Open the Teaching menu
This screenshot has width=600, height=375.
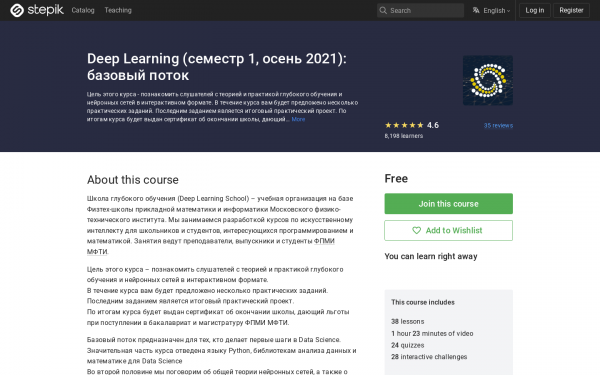pyautogui.click(x=118, y=10)
